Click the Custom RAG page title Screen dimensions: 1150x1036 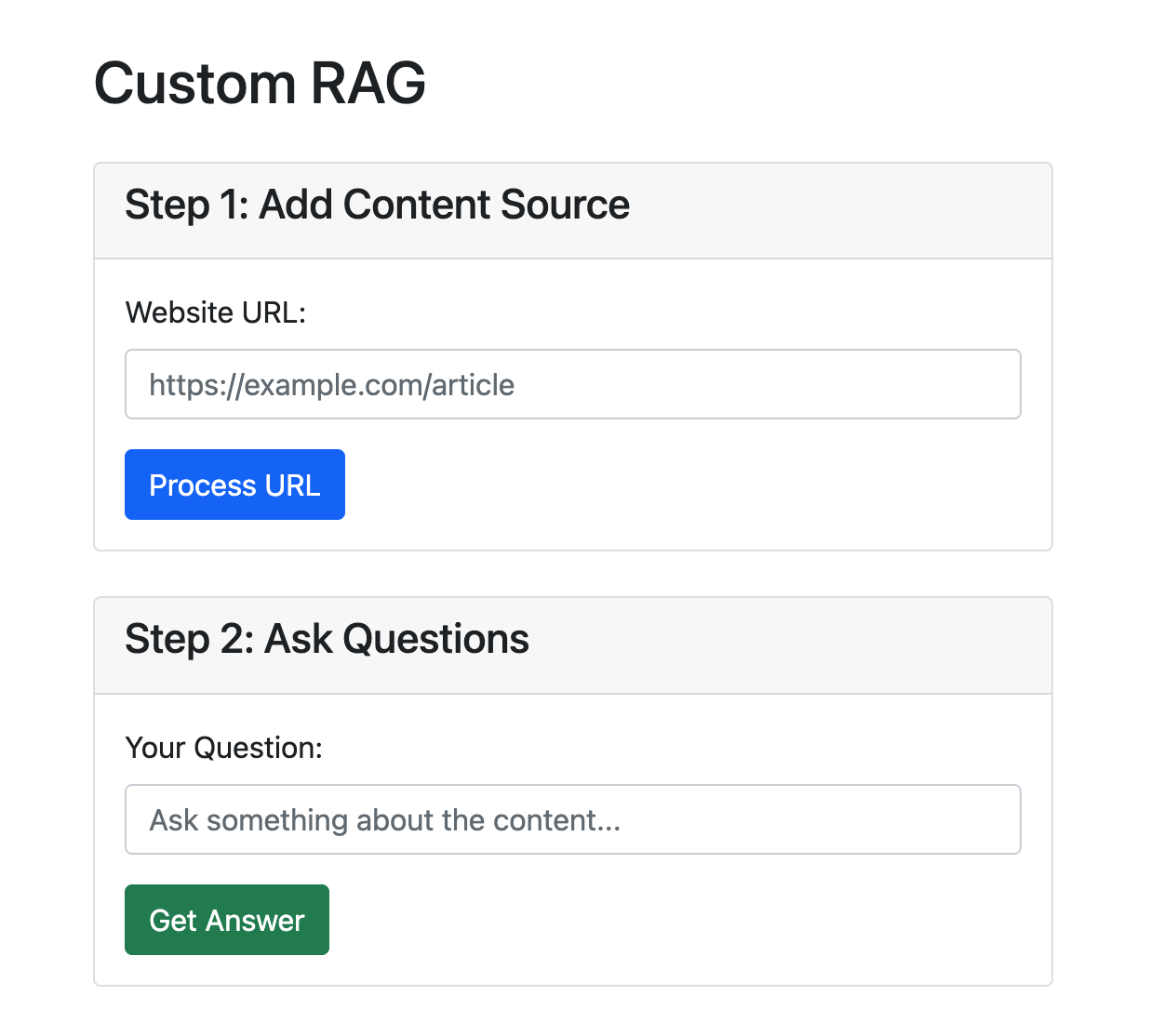[260, 84]
